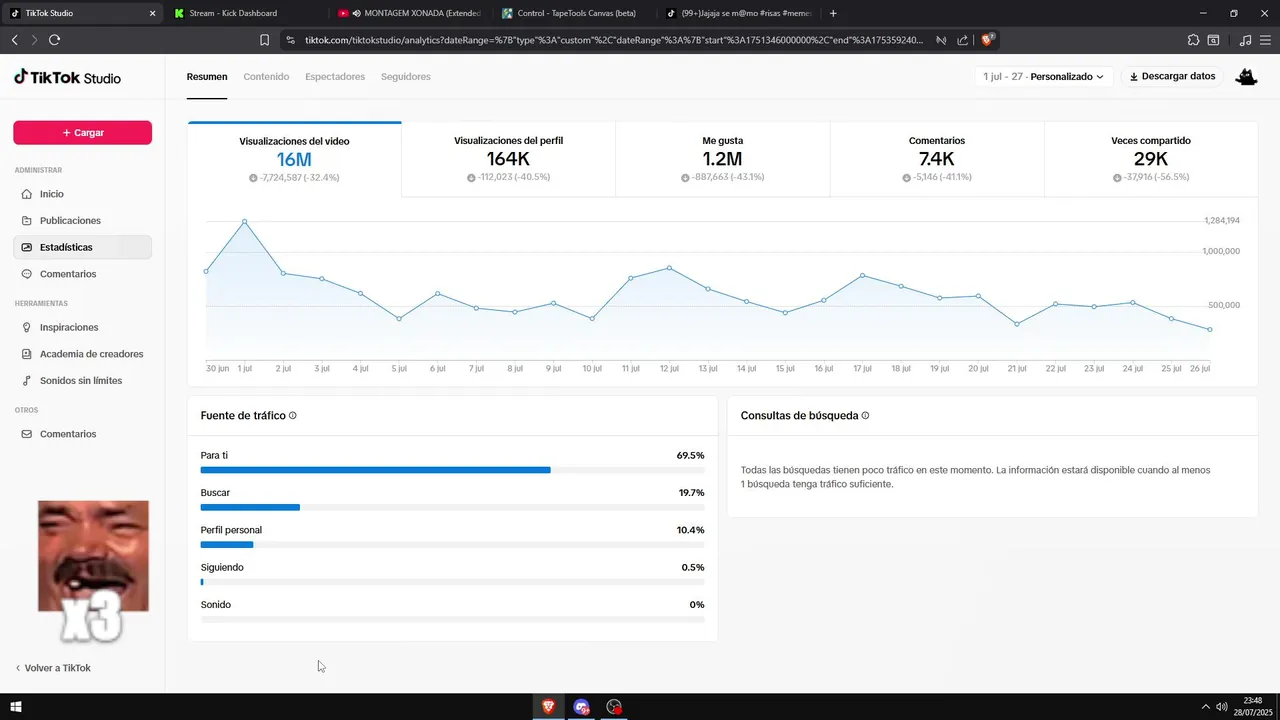This screenshot has height=720, width=1280.
Task: Switch to the Espectadores tab
Action: (x=335, y=77)
